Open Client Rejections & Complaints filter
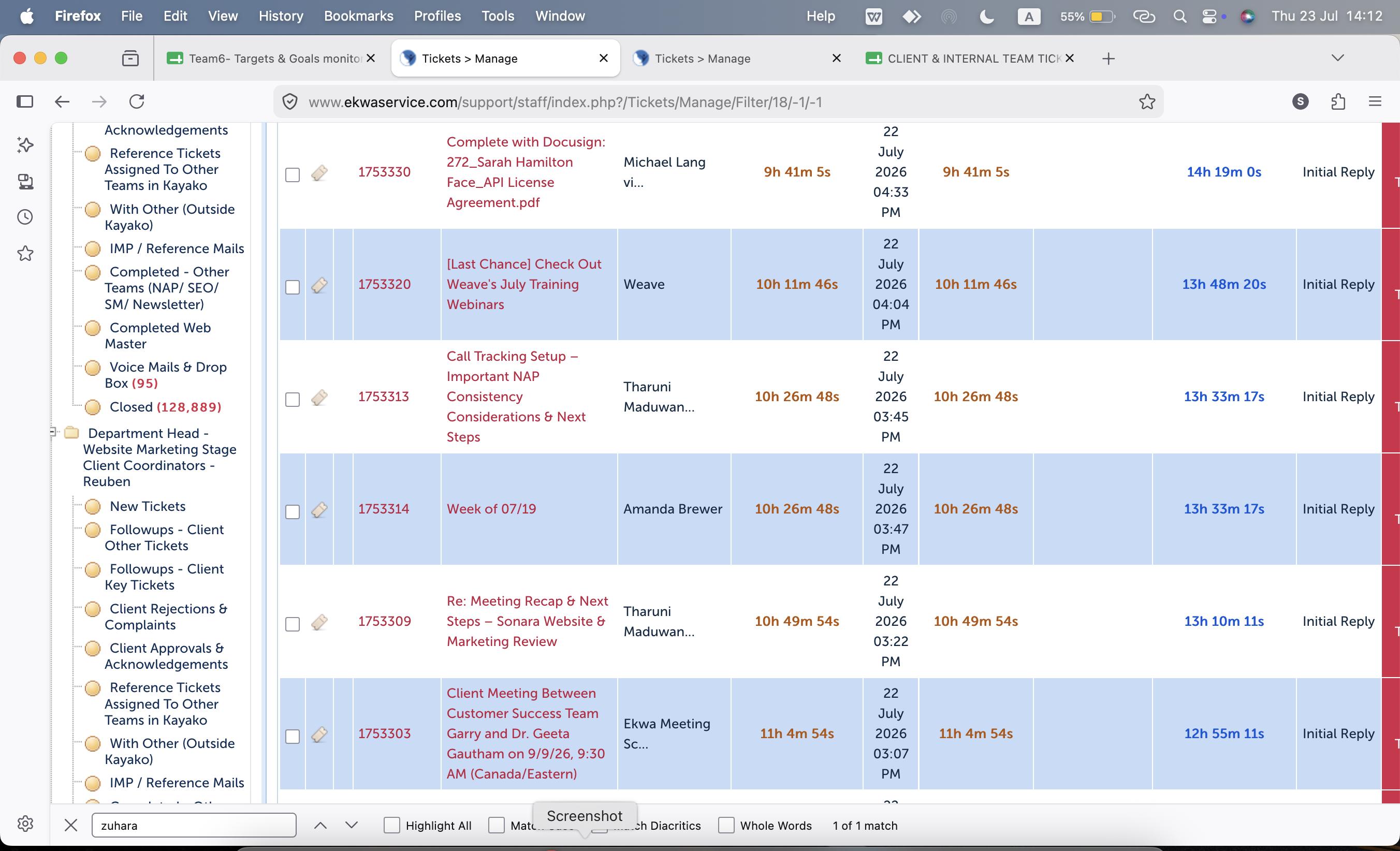Screen dimensions: 1400x851 point(165,617)
